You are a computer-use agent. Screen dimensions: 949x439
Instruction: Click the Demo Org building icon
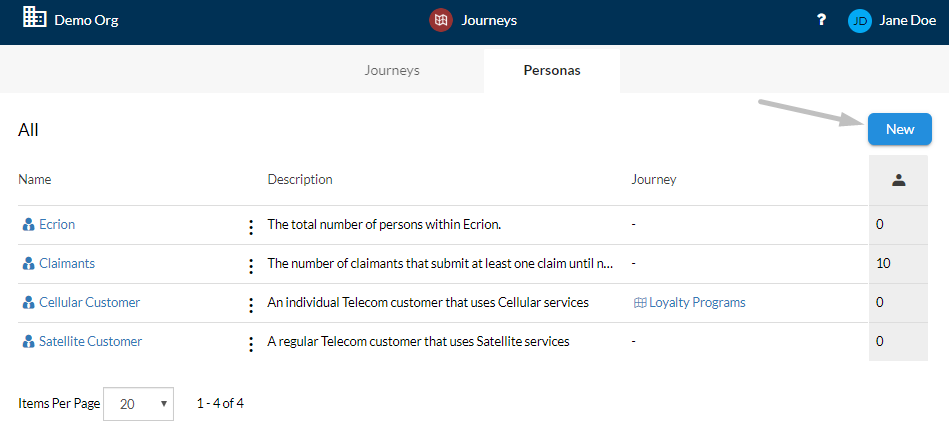tap(34, 17)
